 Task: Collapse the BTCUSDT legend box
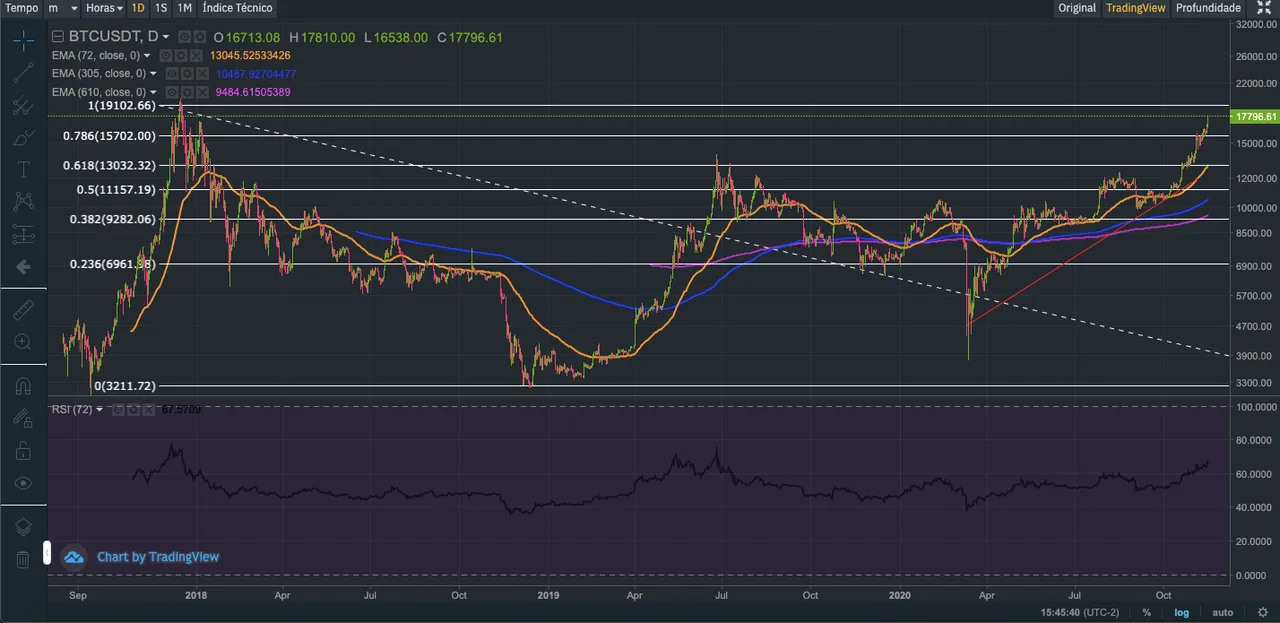click(58, 37)
